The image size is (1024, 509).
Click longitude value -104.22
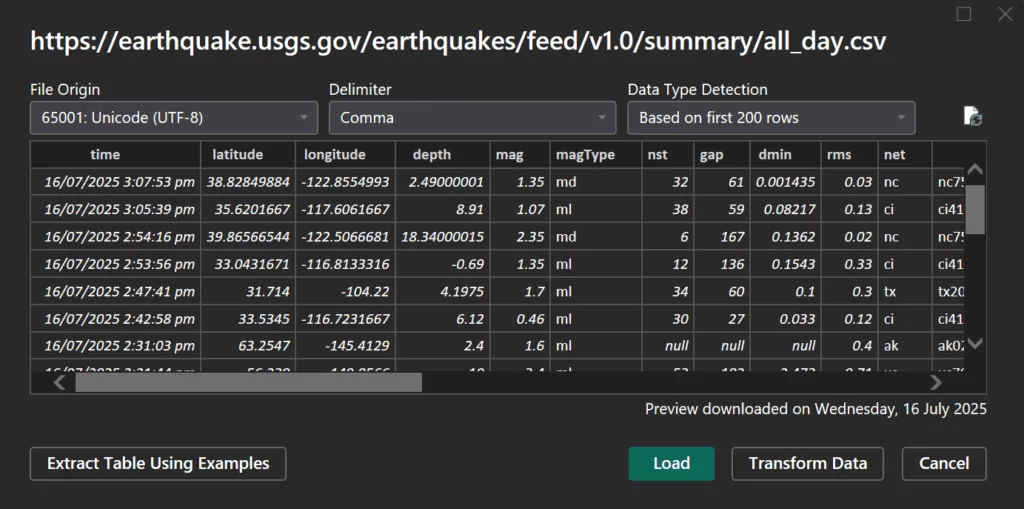[x=345, y=291]
